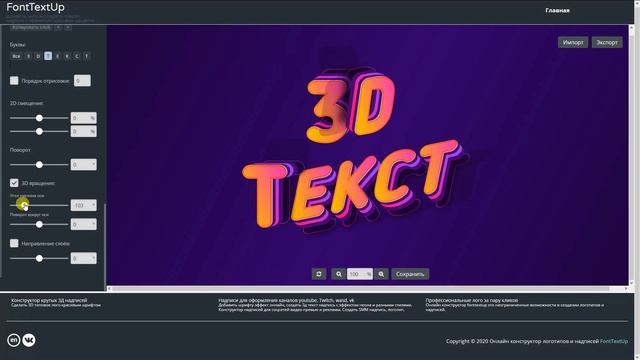This screenshot has width=640, height=360.
Task: Select the 'Е' letter button
Action: tap(58, 56)
